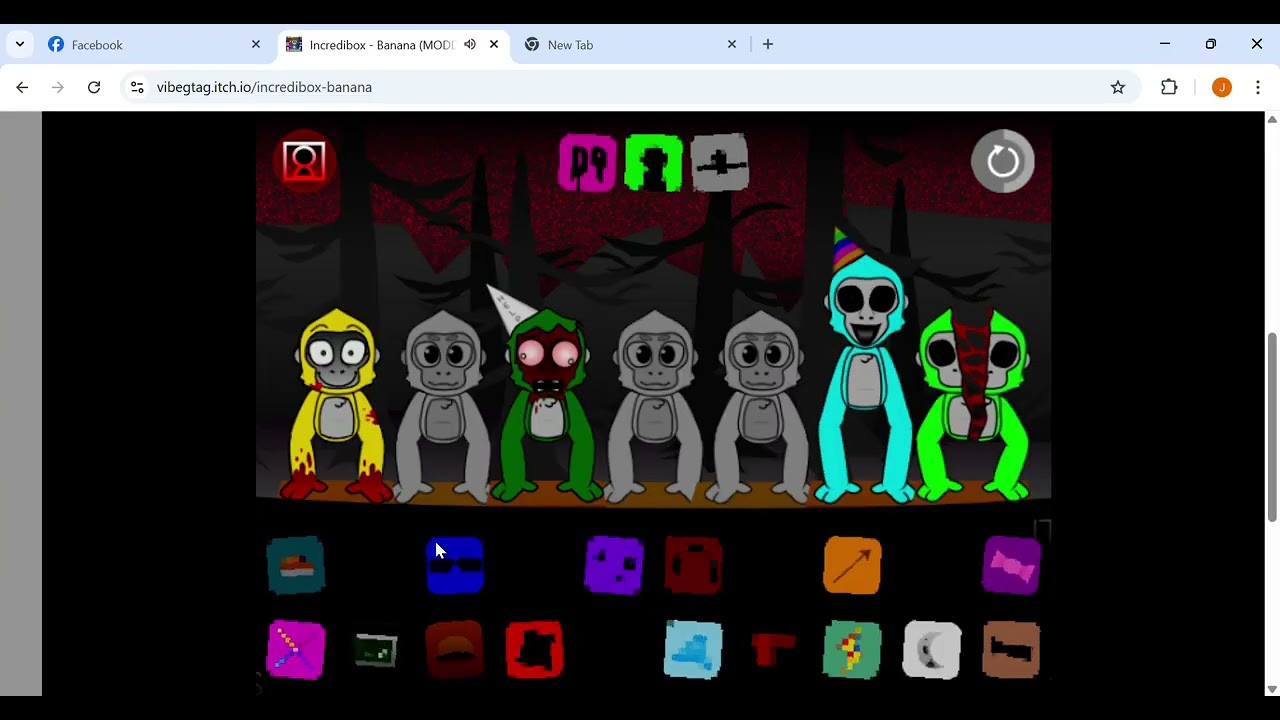The width and height of the screenshot is (1280, 720).
Task: Pick the small dark red T-shaped icon
Action: [x=773, y=650]
